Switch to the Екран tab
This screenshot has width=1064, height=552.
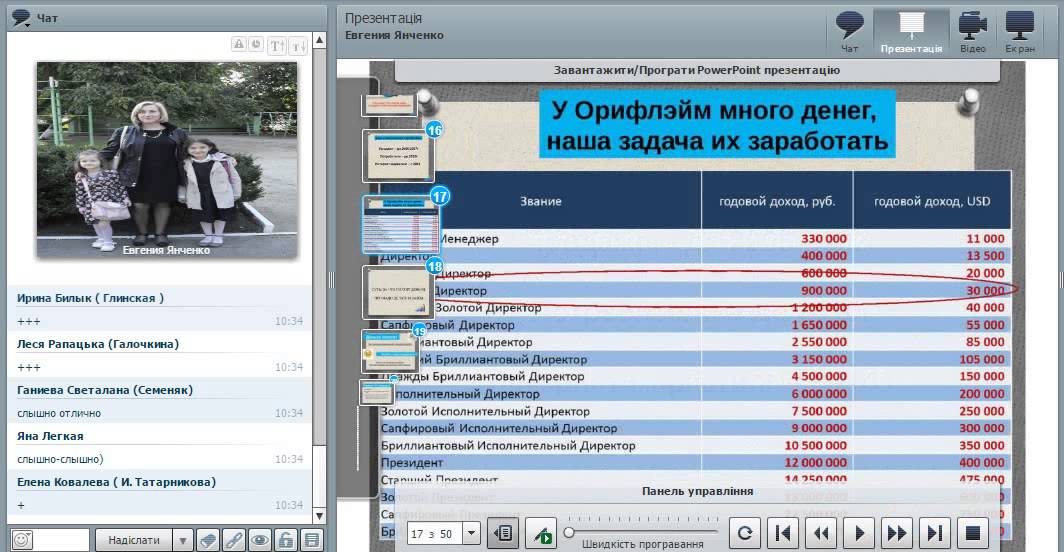pyautogui.click(x=1020, y=32)
